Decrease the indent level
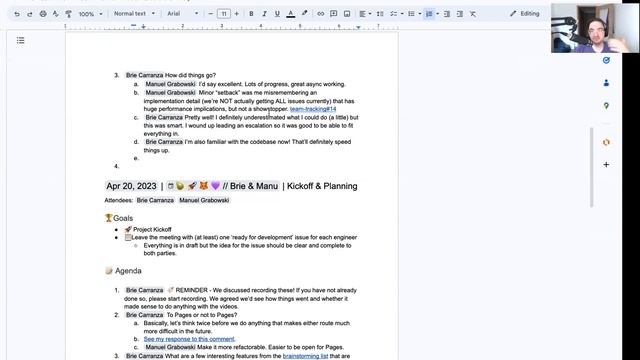Viewport: 640px width, 360px height. click(x=447, y=14)
